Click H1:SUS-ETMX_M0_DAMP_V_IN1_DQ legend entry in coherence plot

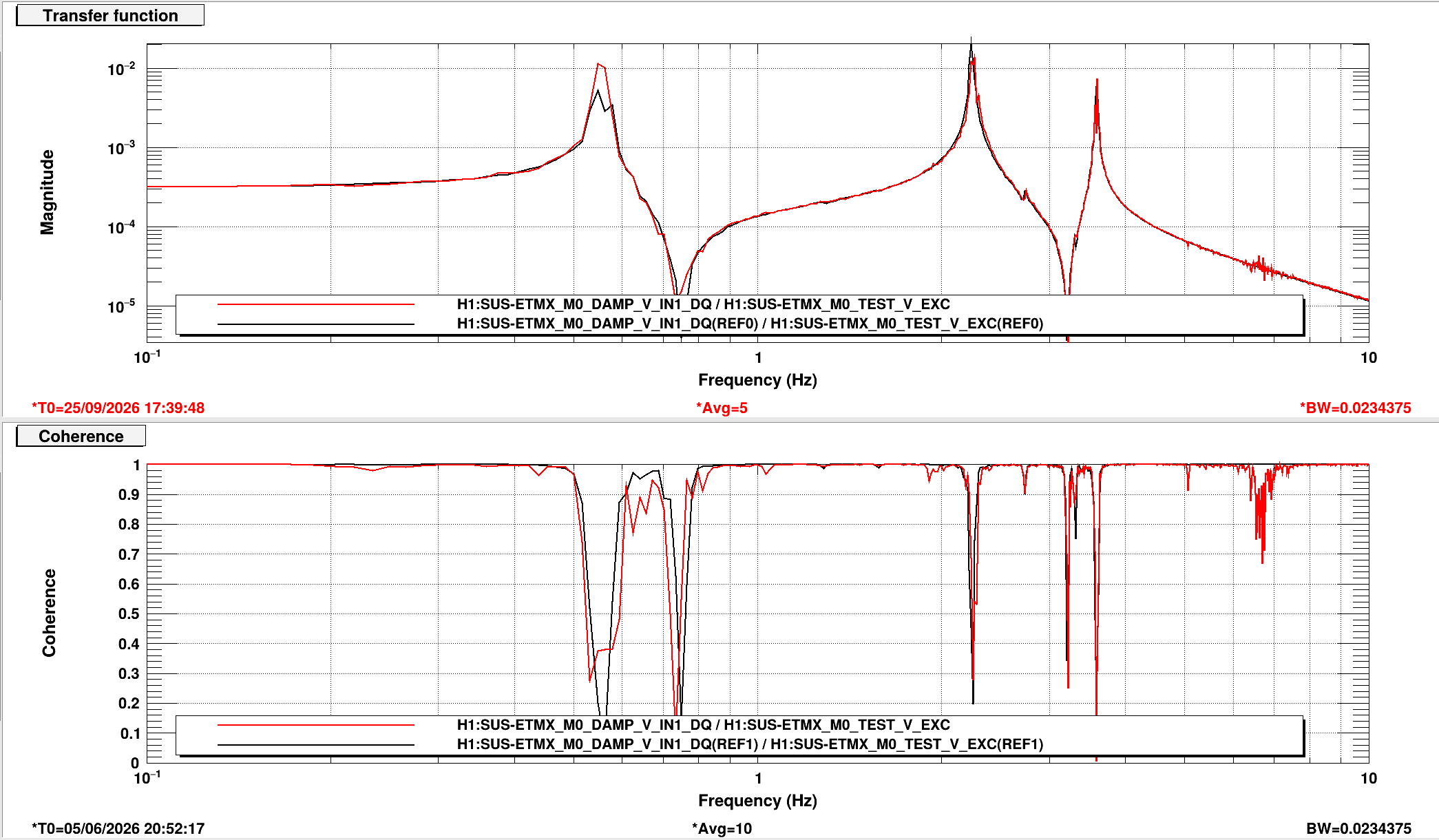coord(703,724)
